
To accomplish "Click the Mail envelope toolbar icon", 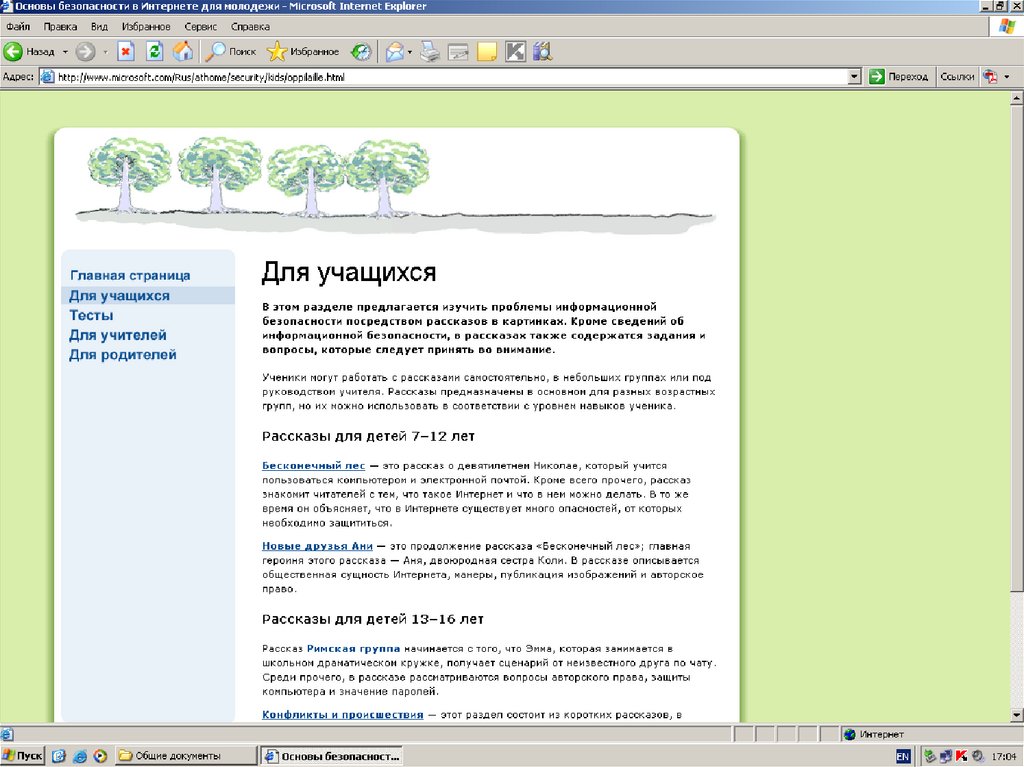I will point(395,52).
